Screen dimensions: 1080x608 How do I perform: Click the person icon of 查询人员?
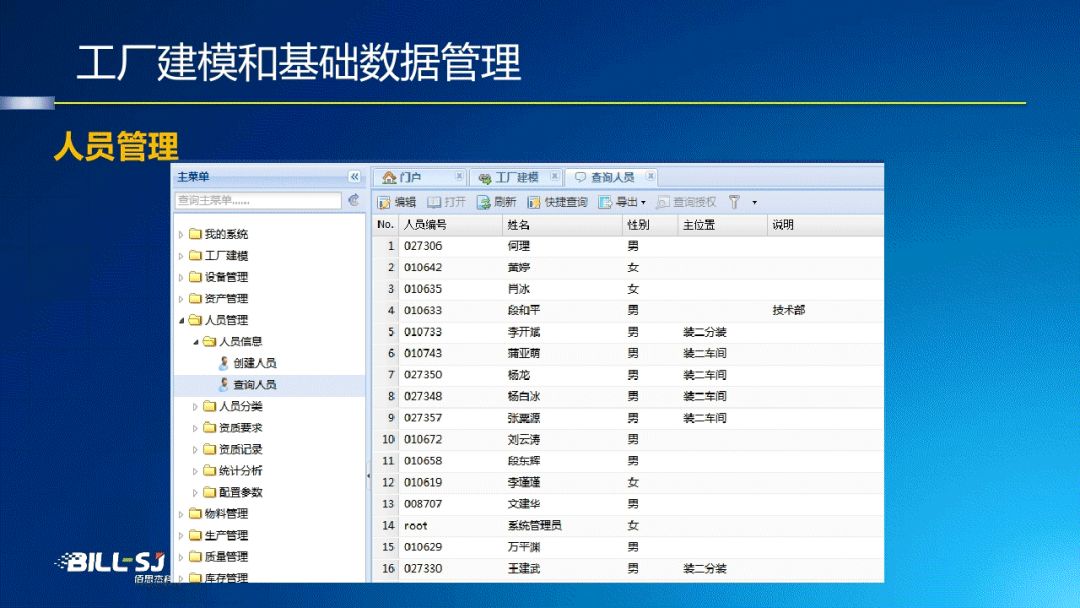pos(224,384)
